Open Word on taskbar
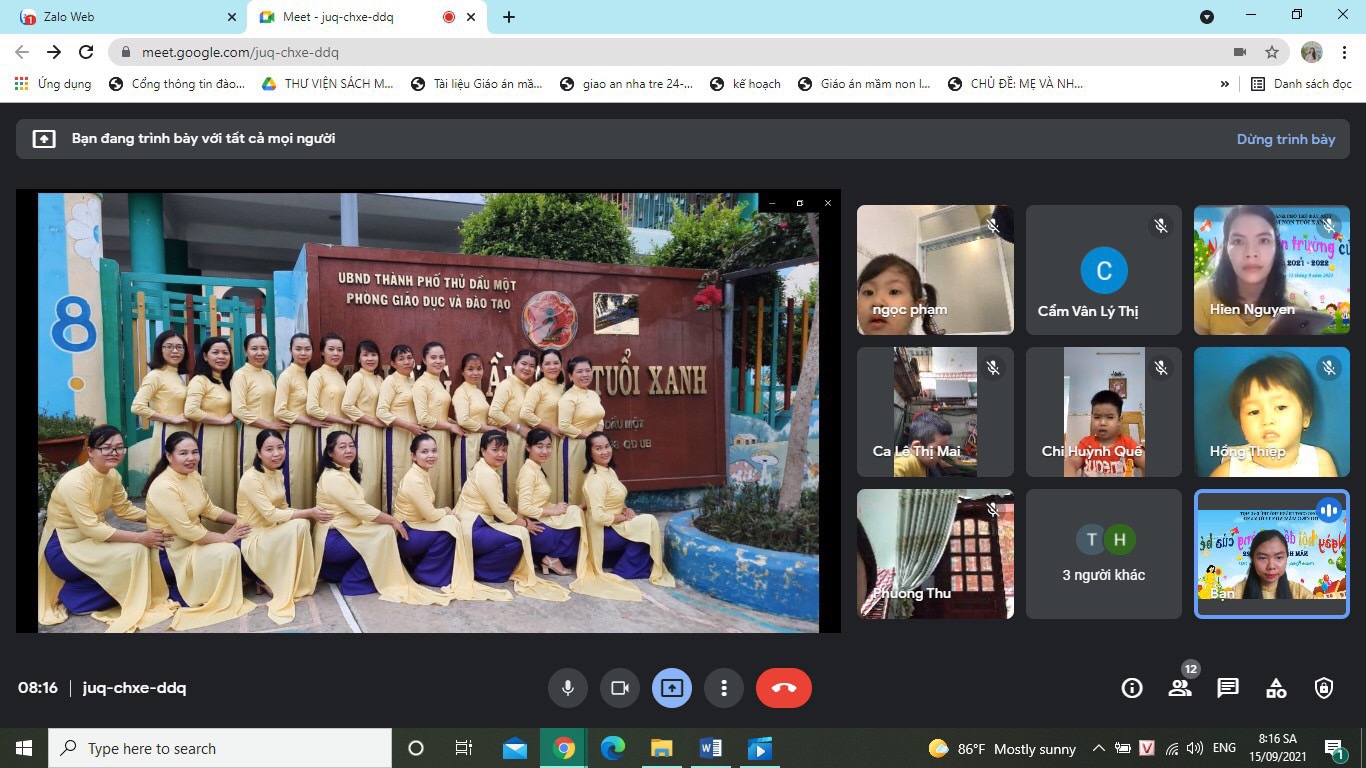This screenshot has width=1366, height=768. (711, 748)
